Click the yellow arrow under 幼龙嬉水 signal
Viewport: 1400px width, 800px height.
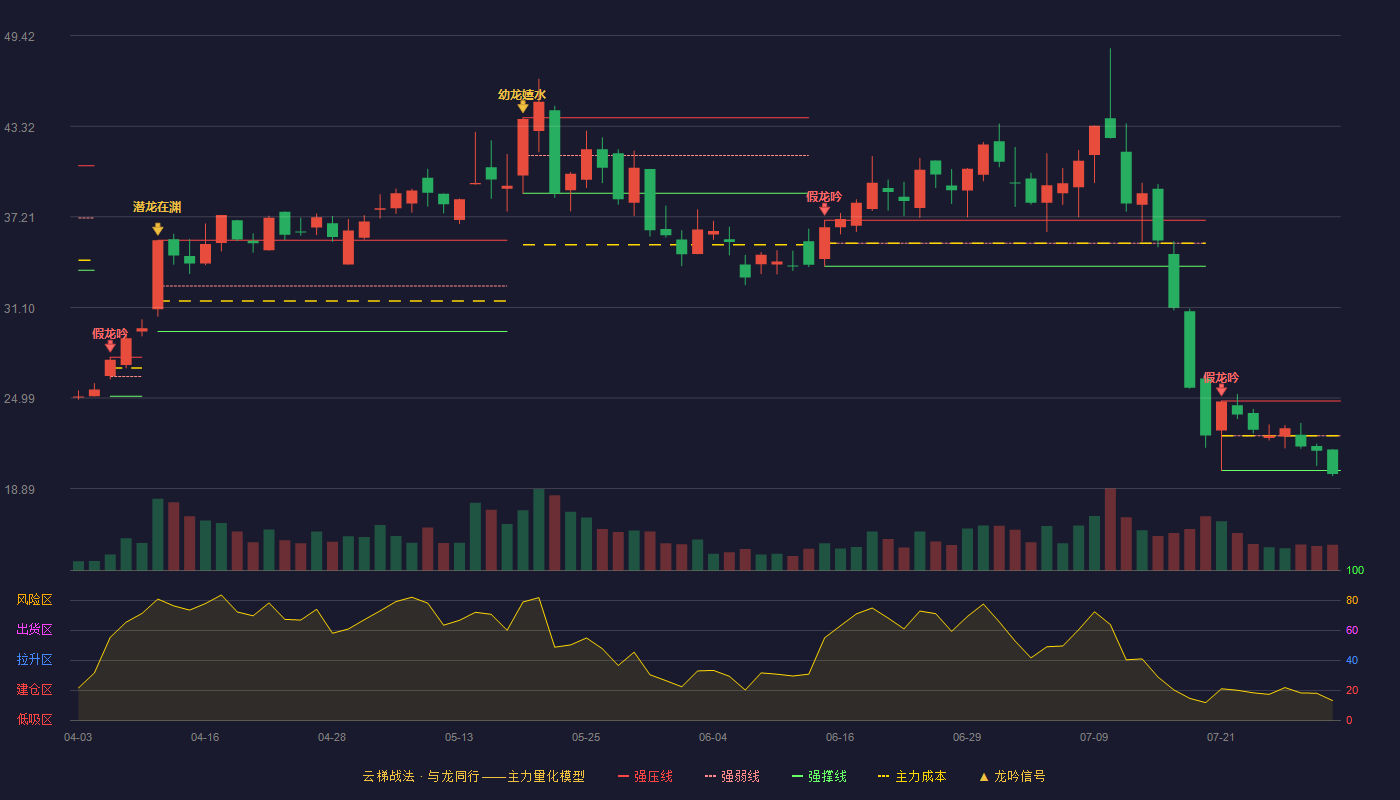(x=523, y=107)
